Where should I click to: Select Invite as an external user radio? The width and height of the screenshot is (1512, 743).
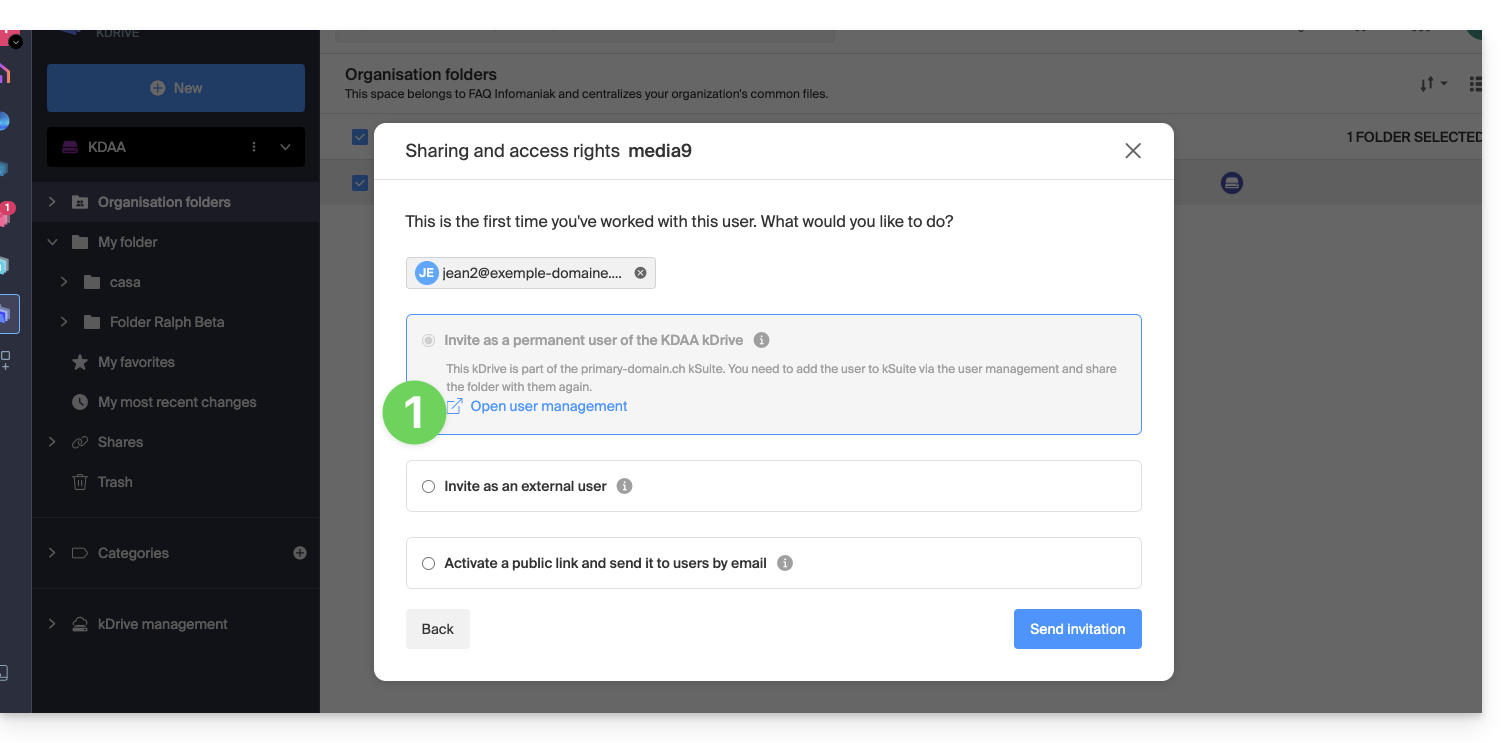pyautogui.click(x=428, y=487)
